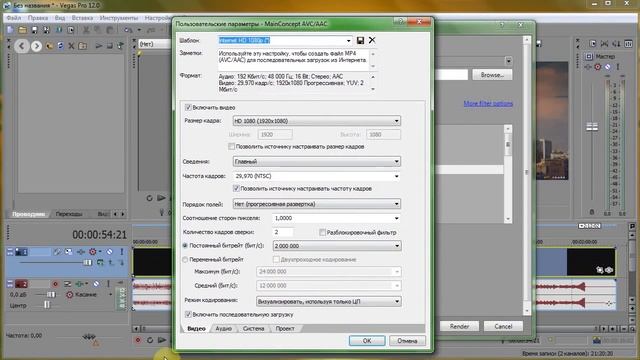640x360 pixels.
Task: Click event pan/crop icon on video clip
Action: tap(600, 270)
